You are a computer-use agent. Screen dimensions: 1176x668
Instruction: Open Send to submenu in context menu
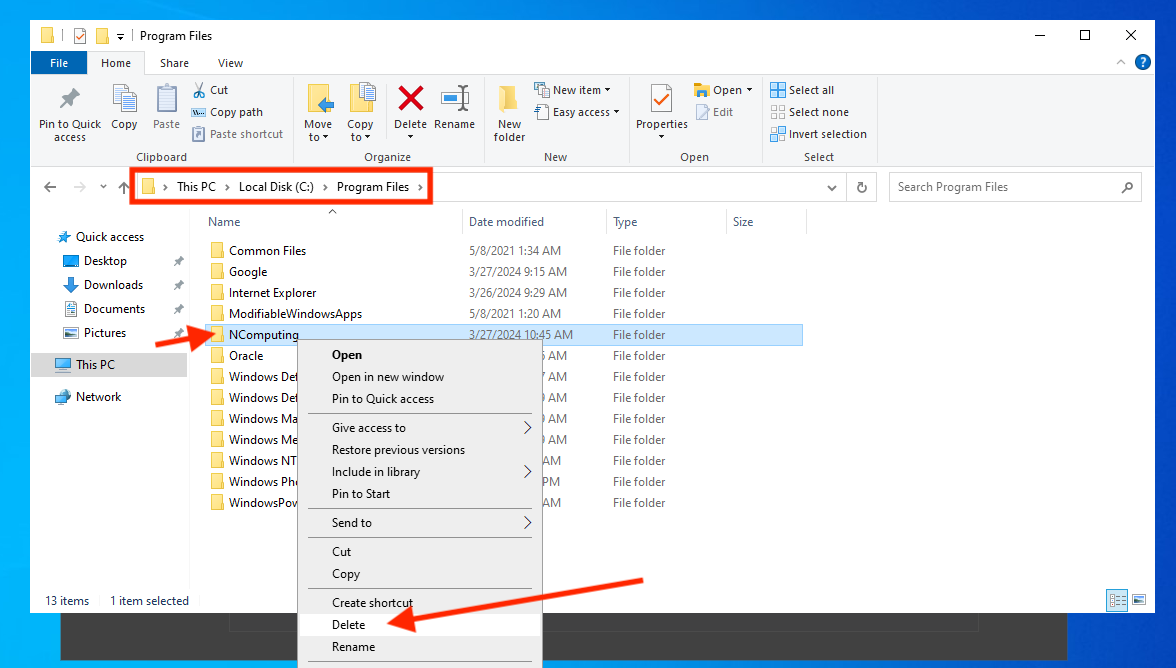tap(419, 523)
